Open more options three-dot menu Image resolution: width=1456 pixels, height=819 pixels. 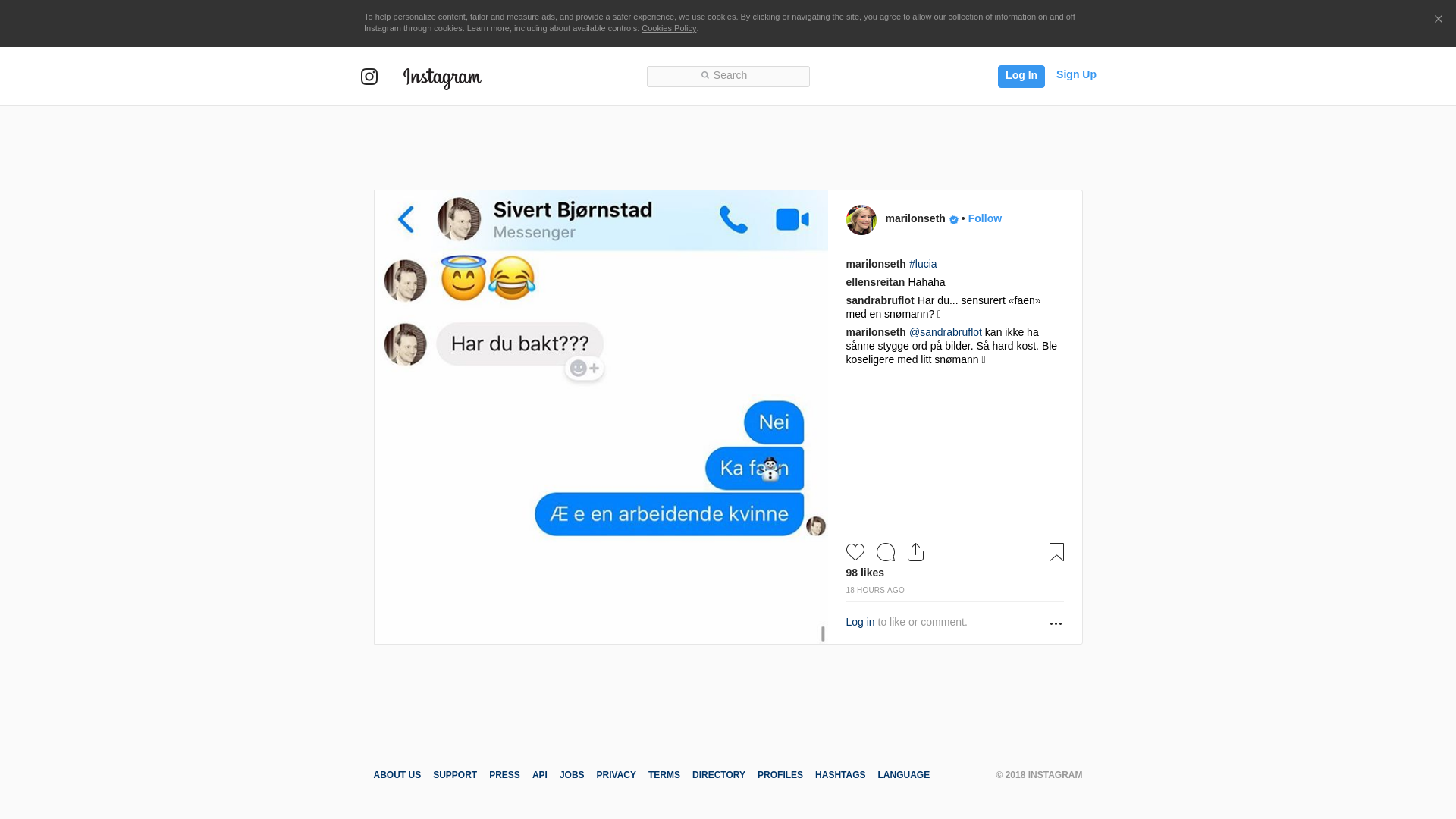click(1056, 623)
